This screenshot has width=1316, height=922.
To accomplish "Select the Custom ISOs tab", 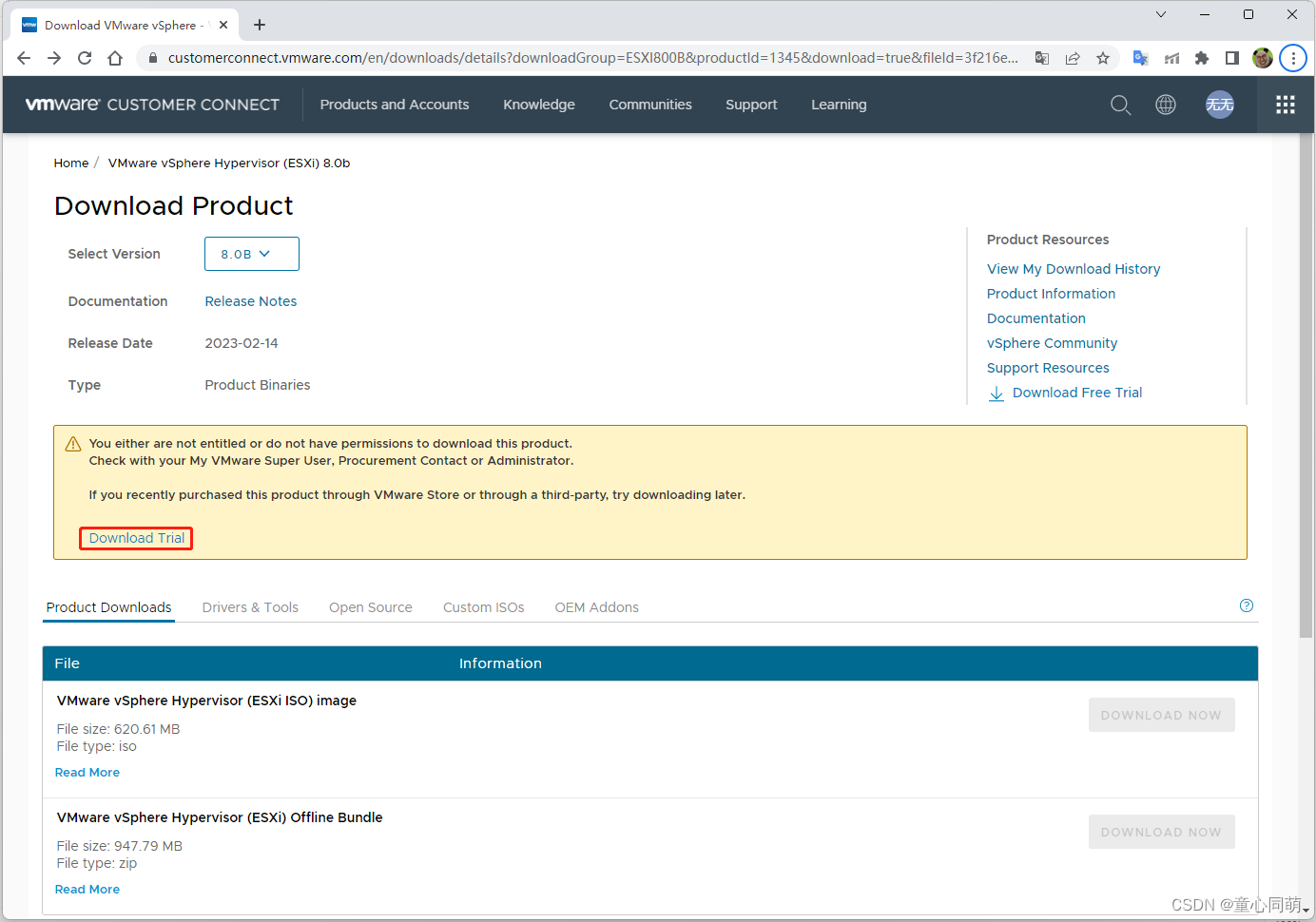I will pyautogui.click(x=483, y=606).
